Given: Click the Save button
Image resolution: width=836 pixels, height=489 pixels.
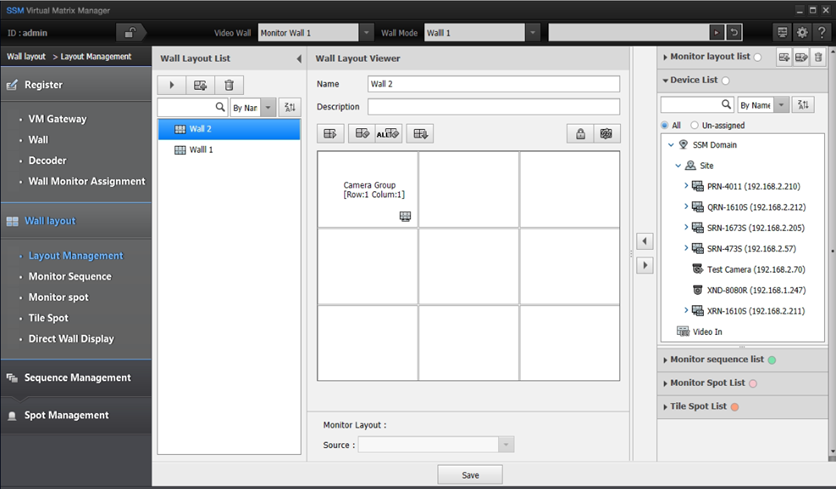Looking at the screenshot, I should (470, 475).
